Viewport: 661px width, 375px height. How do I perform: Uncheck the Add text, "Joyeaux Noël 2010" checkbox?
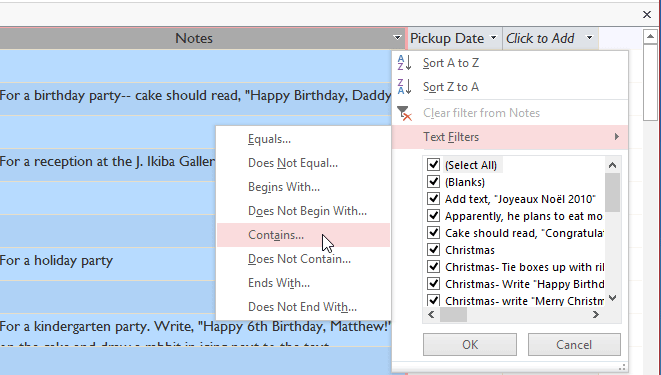(x=433, y=198)
